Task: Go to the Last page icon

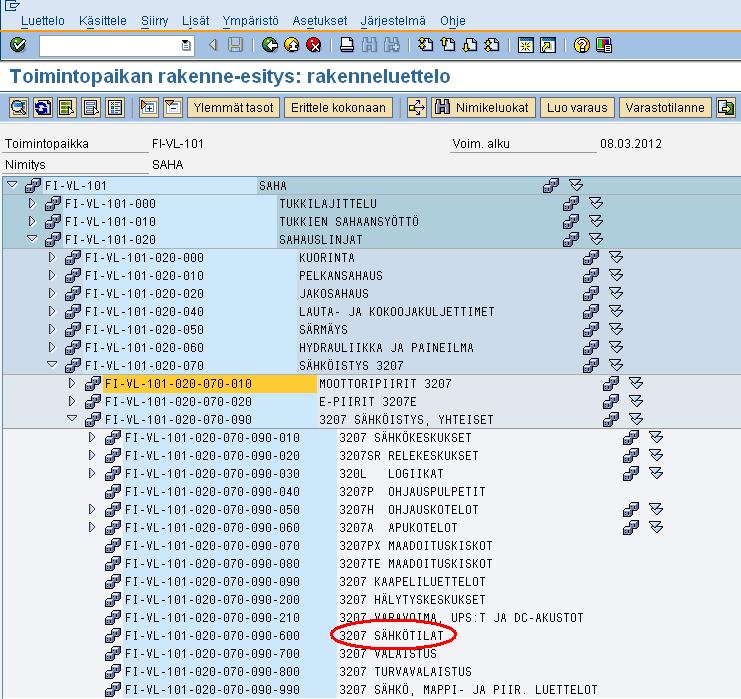Action: click(x=492, y=45)
